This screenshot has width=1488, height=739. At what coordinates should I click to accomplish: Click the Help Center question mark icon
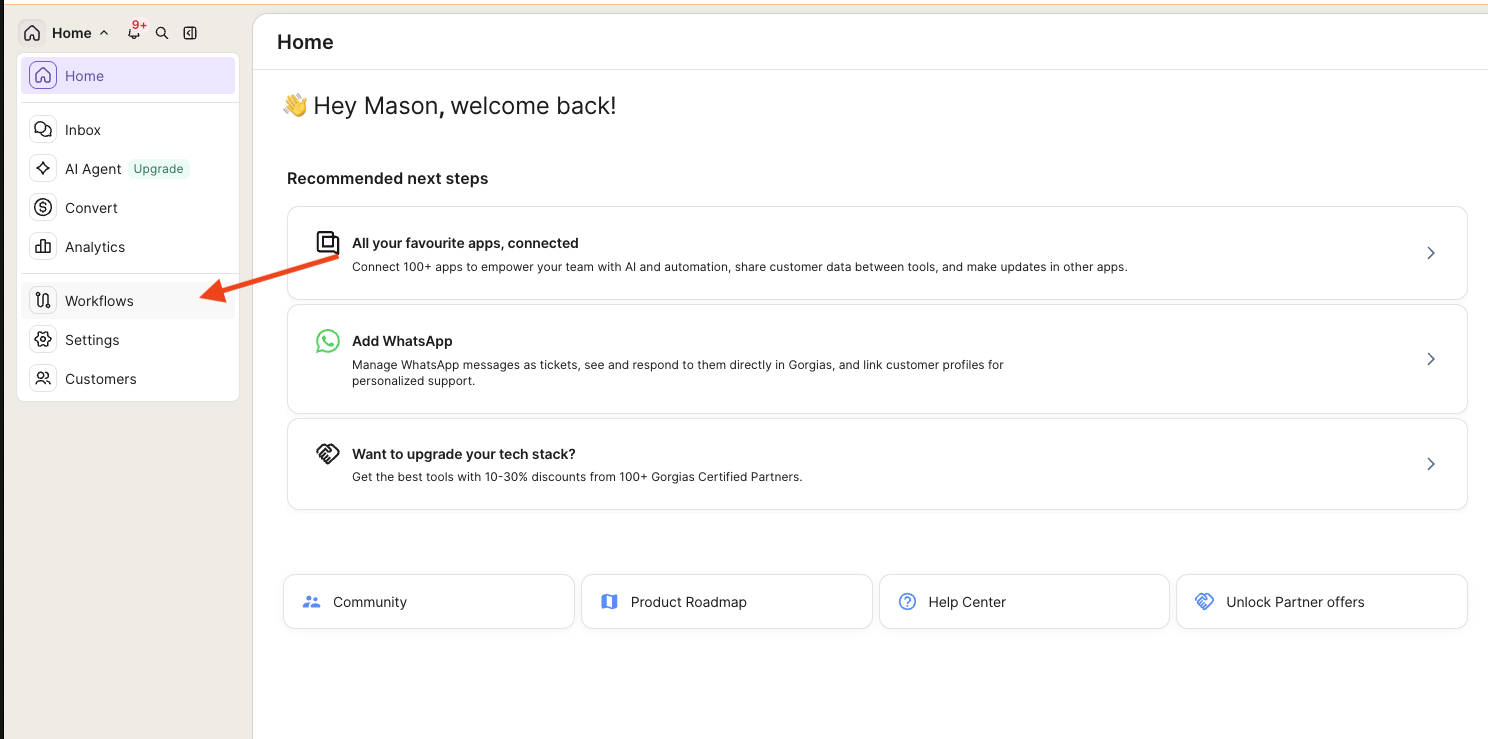908,602
